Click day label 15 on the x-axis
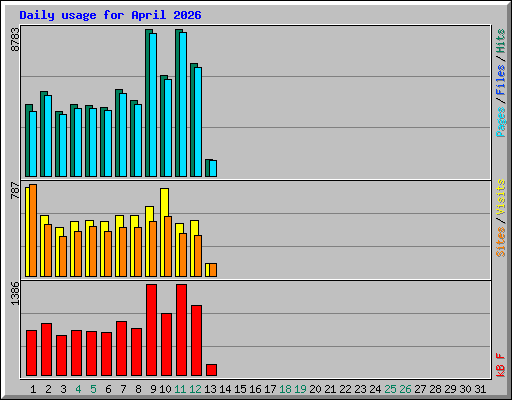The image size is (512, 400). pos(240,389)
